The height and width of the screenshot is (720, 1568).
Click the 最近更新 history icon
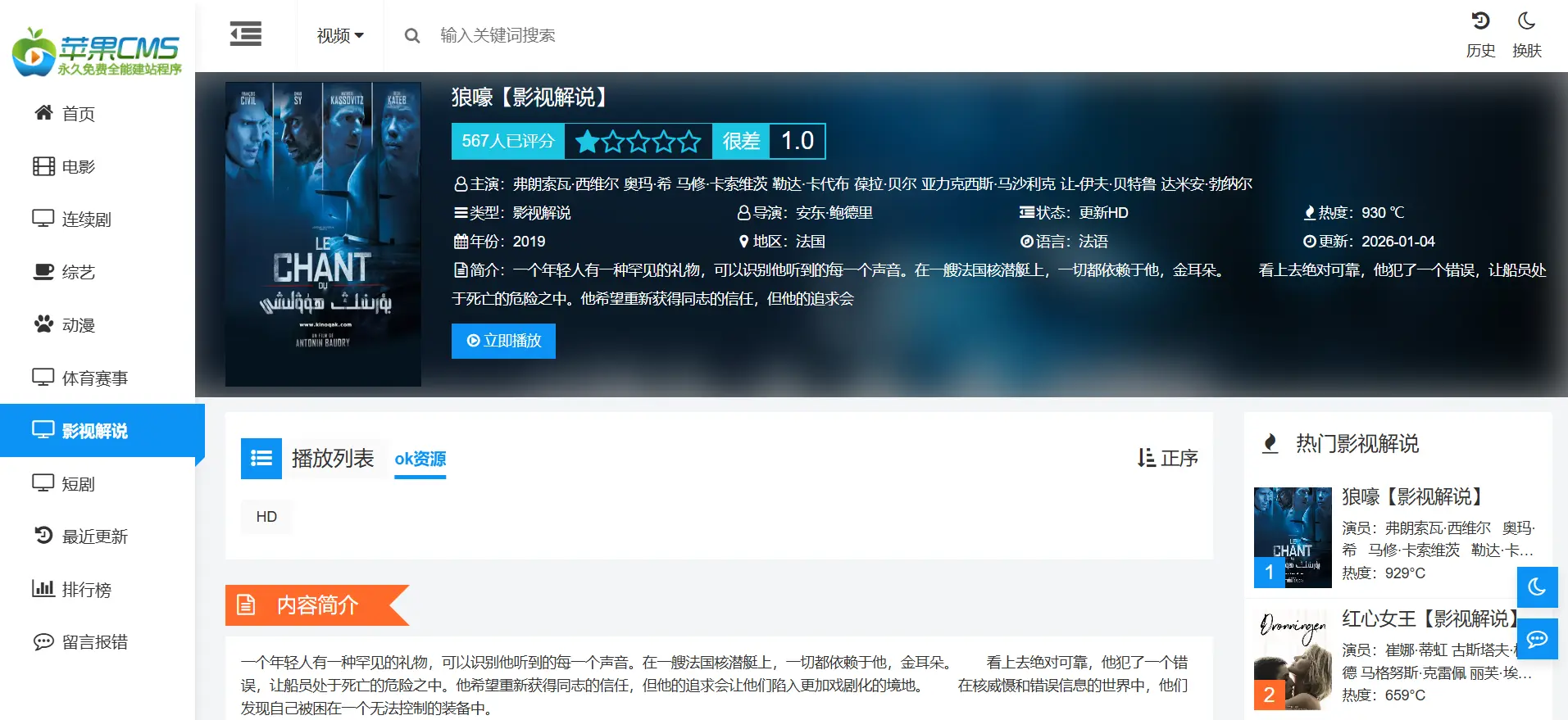coord(43,536)
